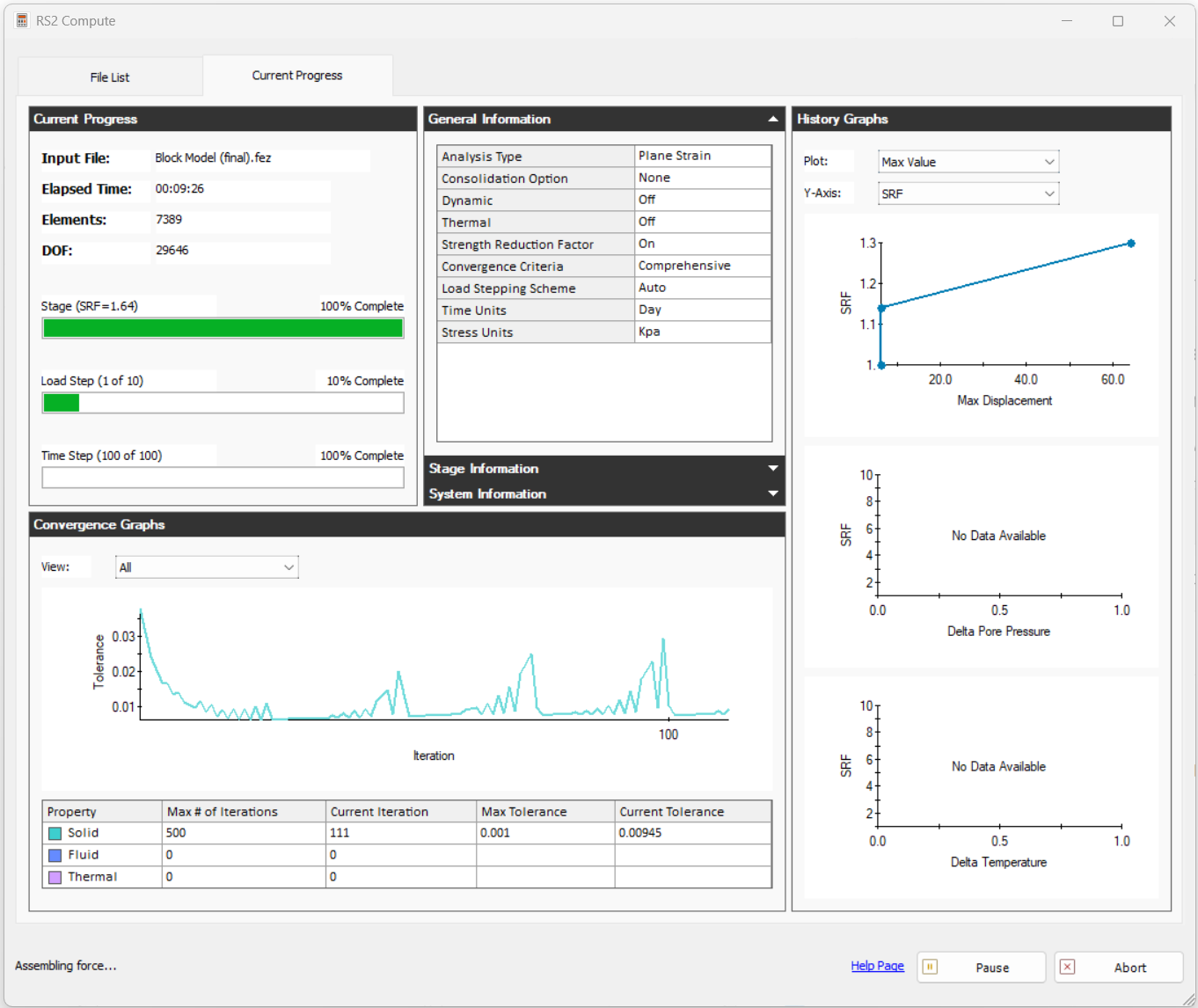This screenshot has width=1198, height=1008.
Task: Click the Stress Units Kpa value
Action: pyautogui.click(x=703, y=332)
